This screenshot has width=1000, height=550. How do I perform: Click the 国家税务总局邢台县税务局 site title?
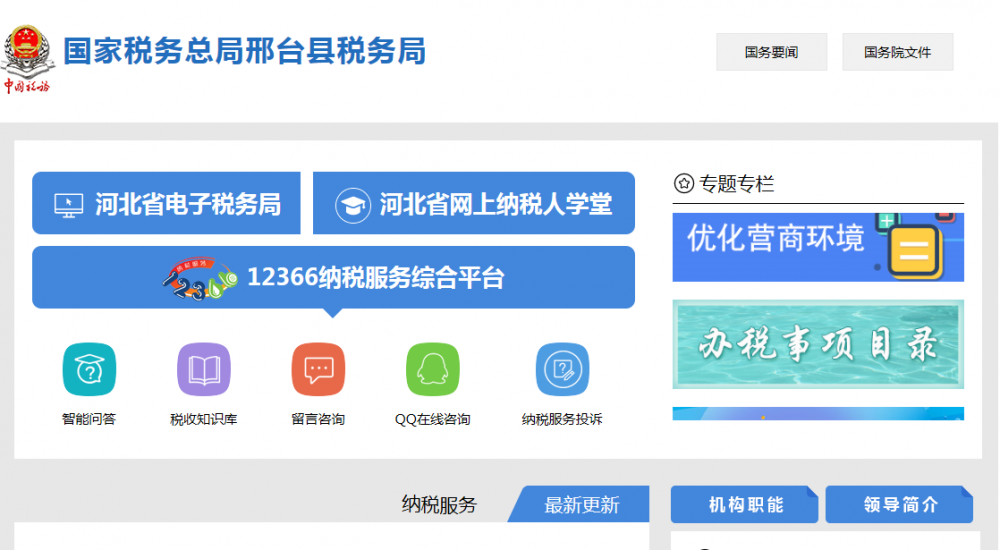click(245, 51)
